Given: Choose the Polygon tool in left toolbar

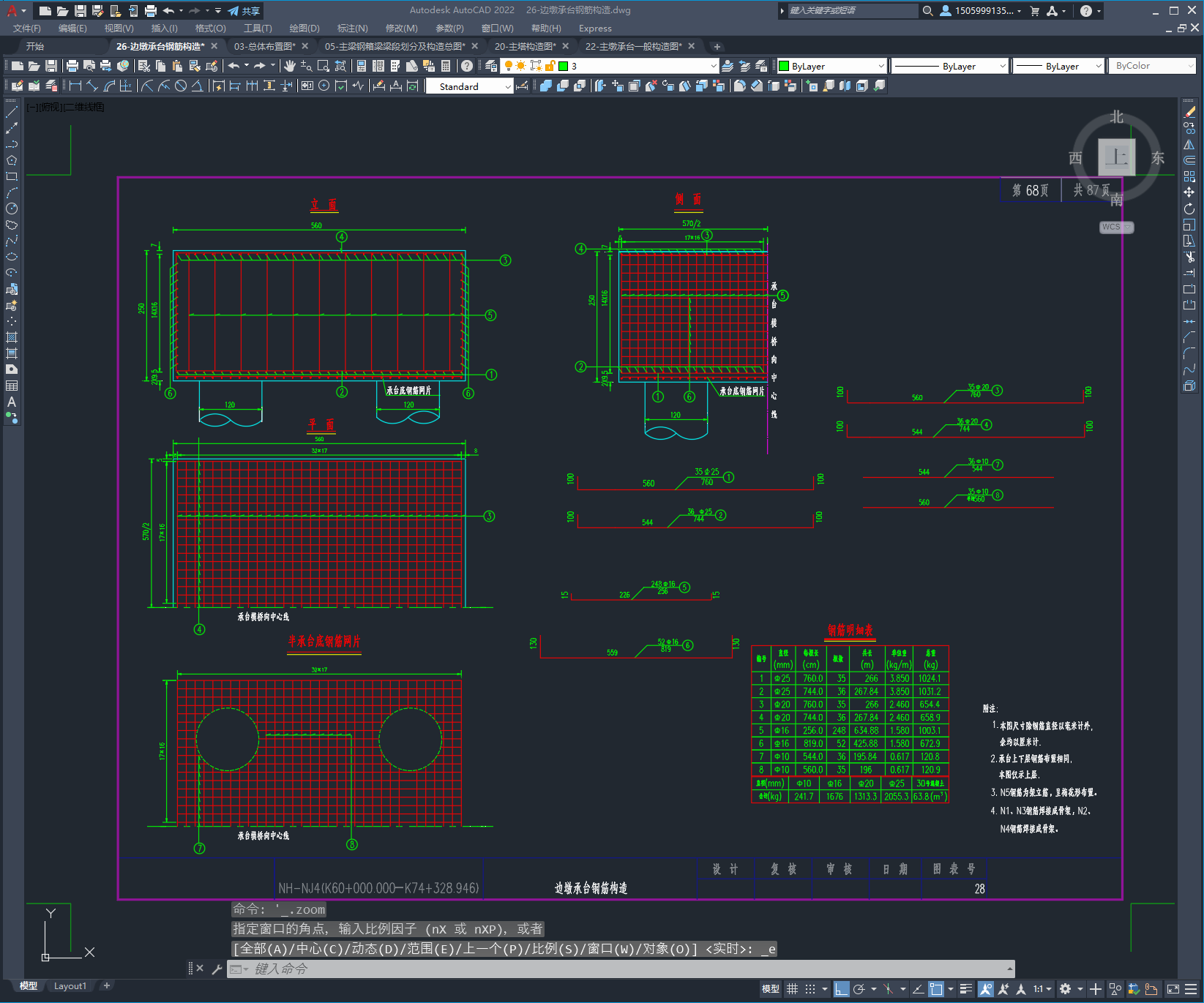Looking at the screenshot, I should click(x=12, y=160).
